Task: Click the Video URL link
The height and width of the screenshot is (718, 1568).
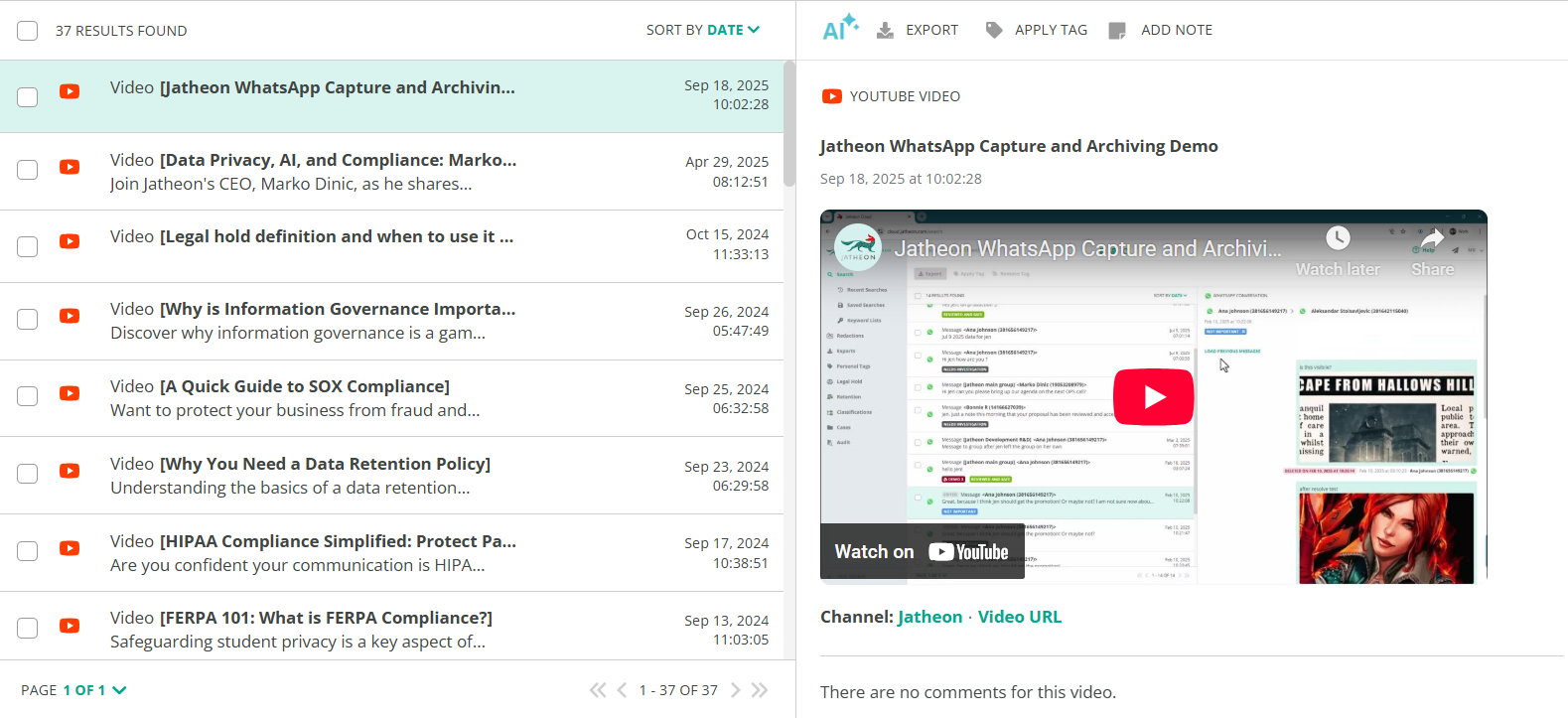Action: point(1019,617)
